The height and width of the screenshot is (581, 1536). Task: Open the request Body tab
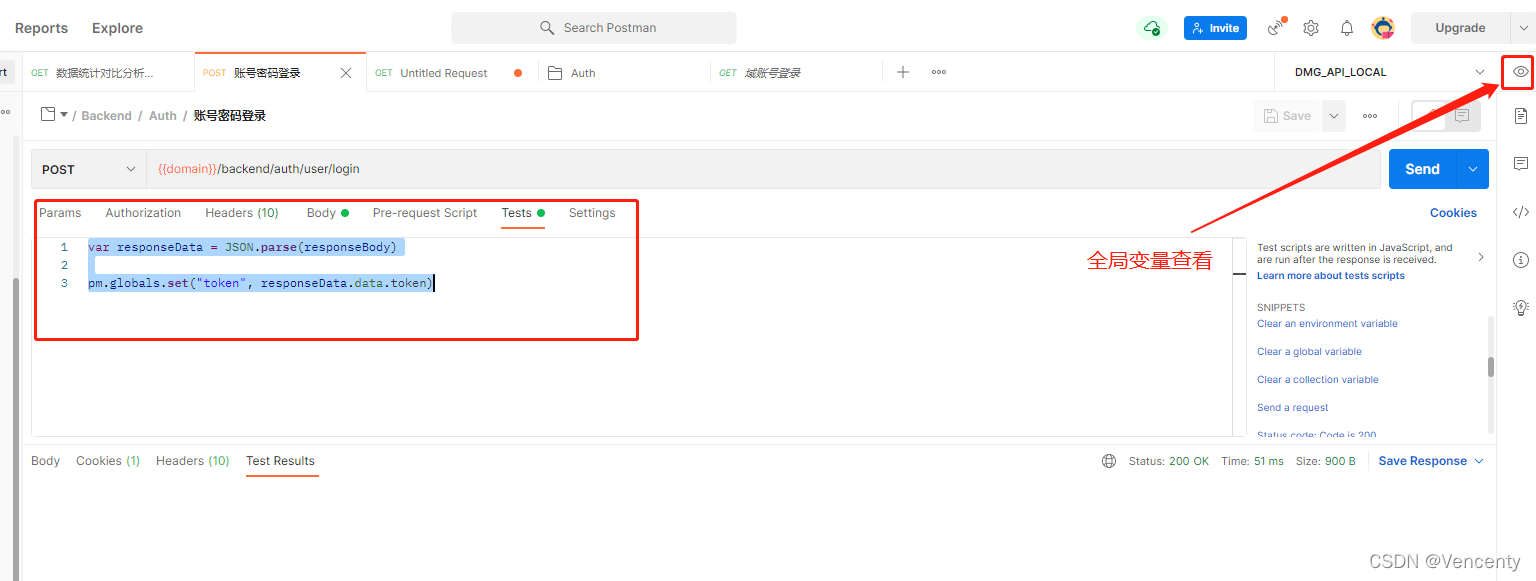pos(327,213)
